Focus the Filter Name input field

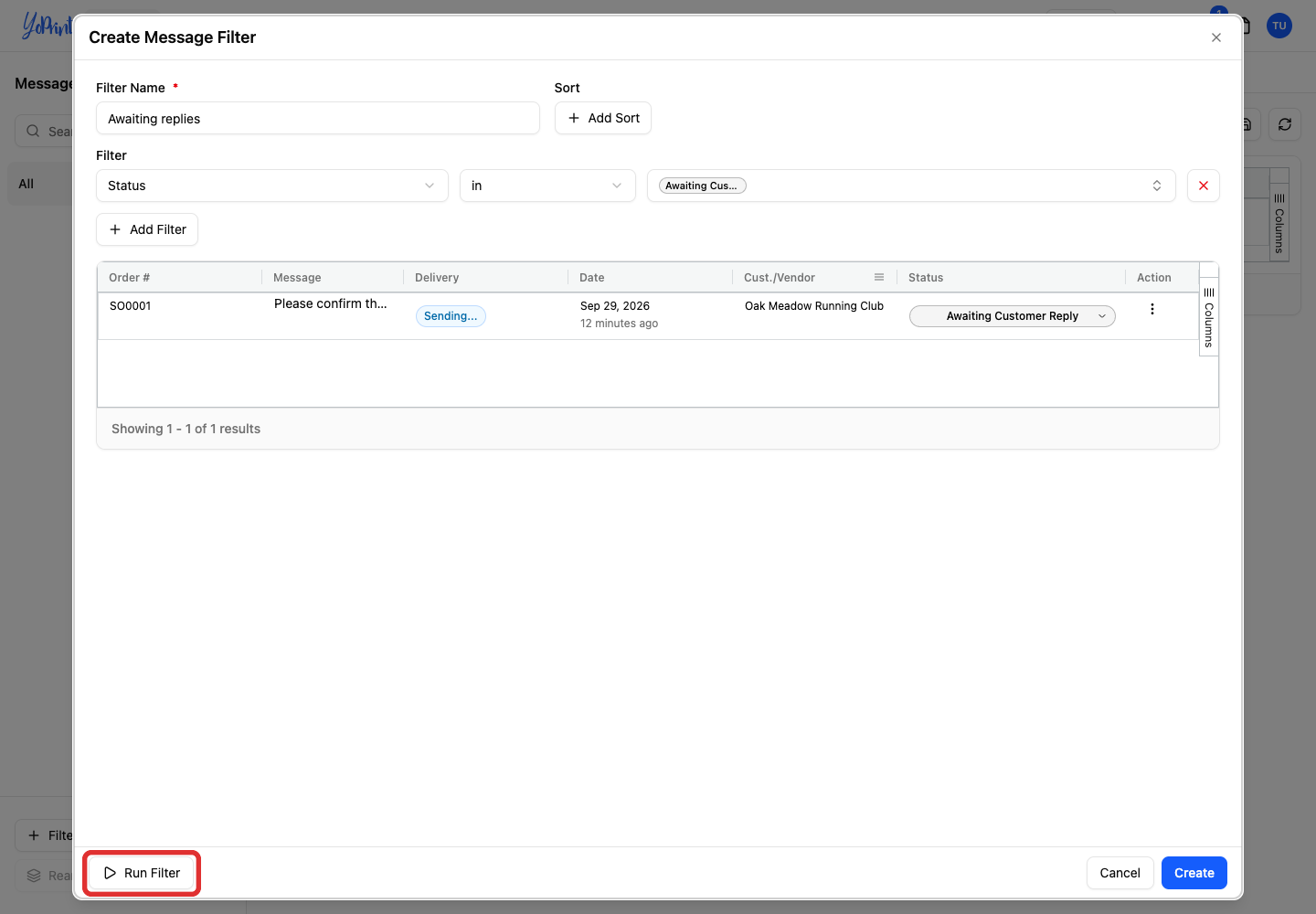click(x=318, y=118)
